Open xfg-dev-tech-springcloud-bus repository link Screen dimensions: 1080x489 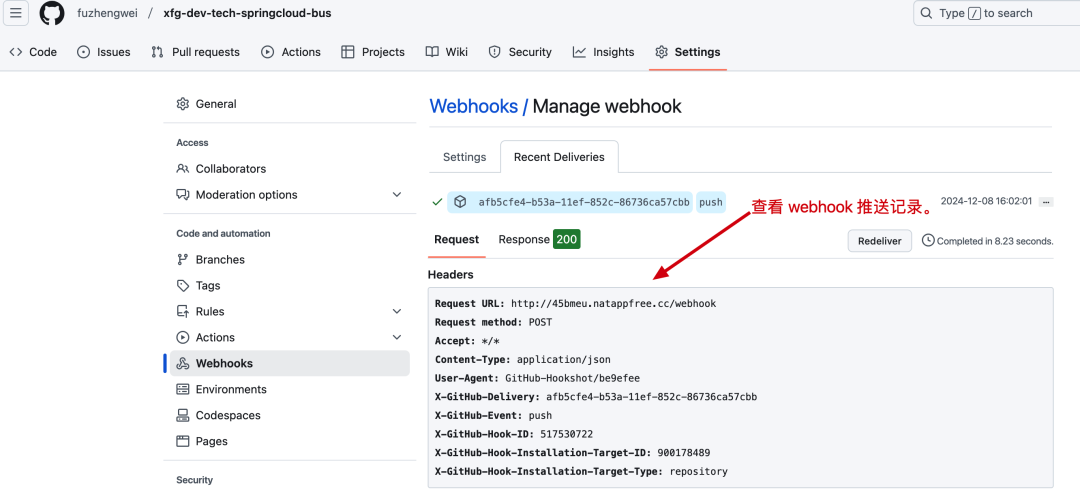click(247, 13)
